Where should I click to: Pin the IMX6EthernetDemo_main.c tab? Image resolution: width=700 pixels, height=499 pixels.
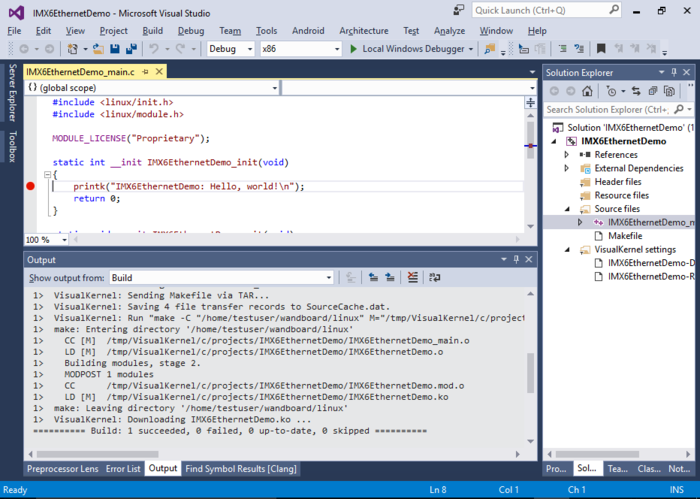point(145,72)
